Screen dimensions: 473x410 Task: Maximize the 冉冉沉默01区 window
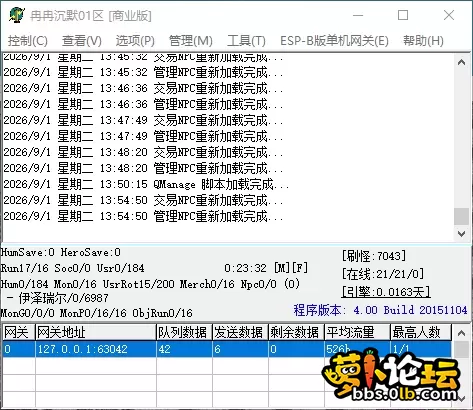pos(403,15)
